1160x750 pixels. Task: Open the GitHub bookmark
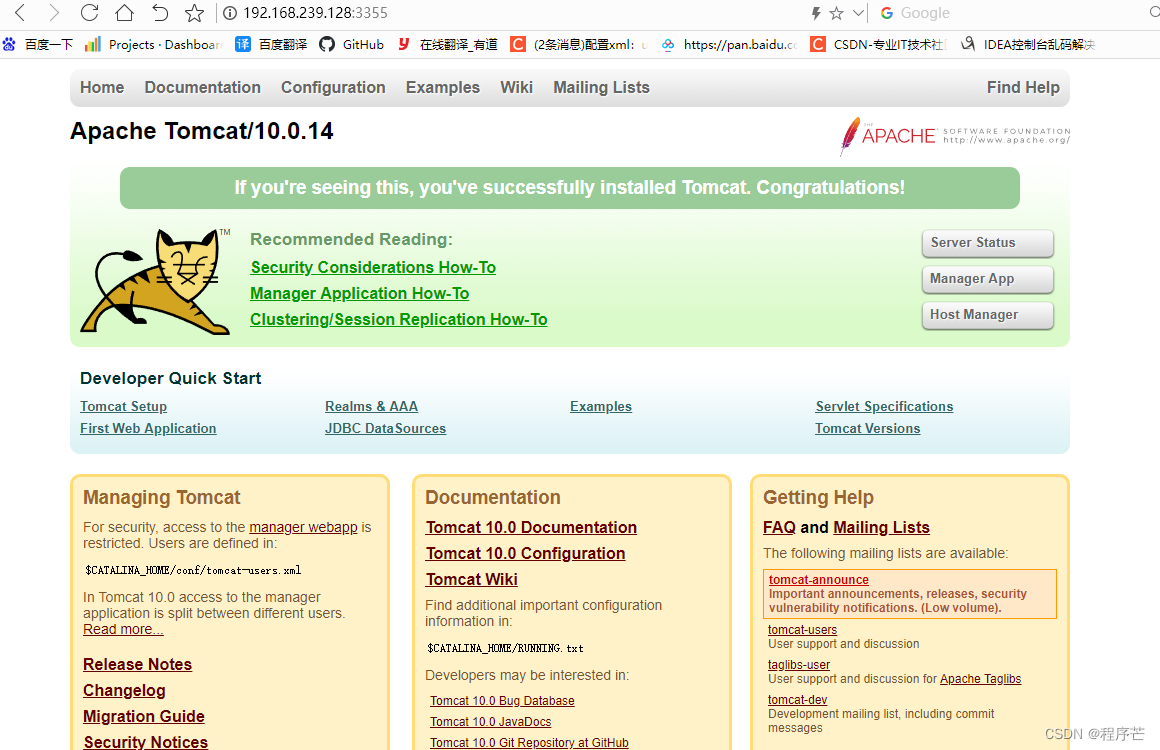click(351, 44)
